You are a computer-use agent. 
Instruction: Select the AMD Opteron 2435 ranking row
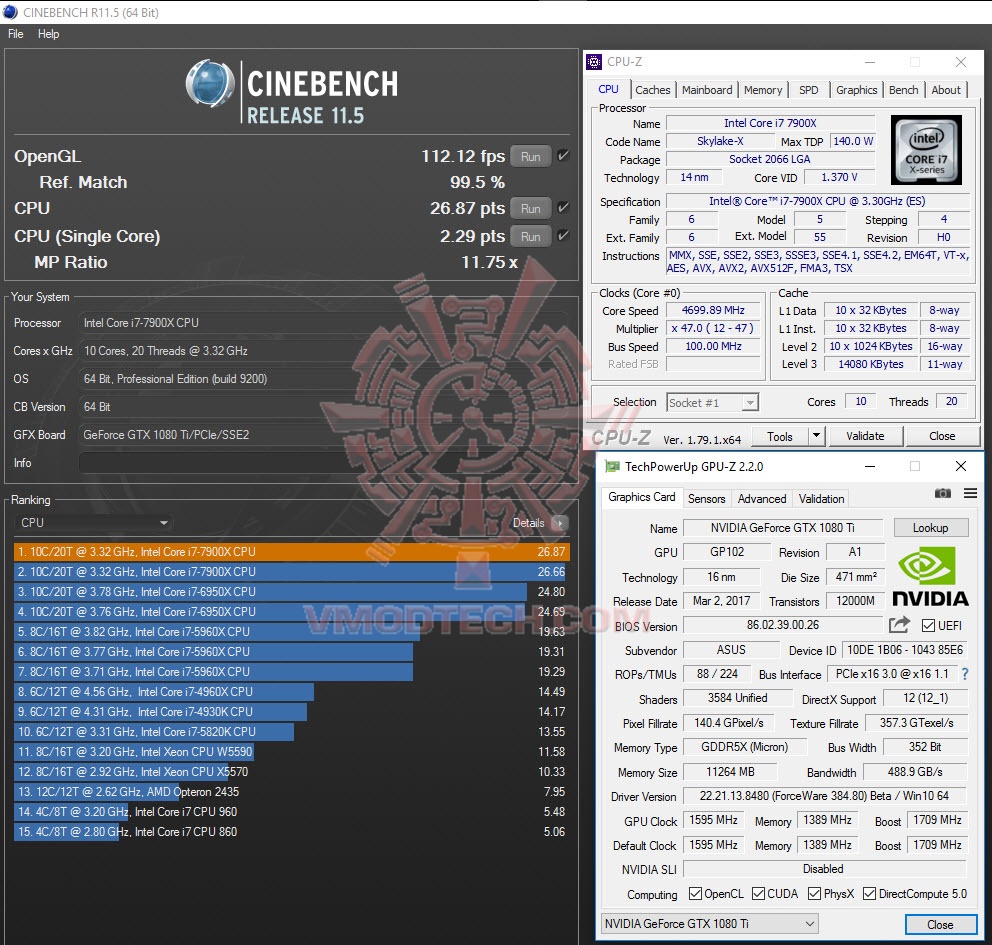292,791
